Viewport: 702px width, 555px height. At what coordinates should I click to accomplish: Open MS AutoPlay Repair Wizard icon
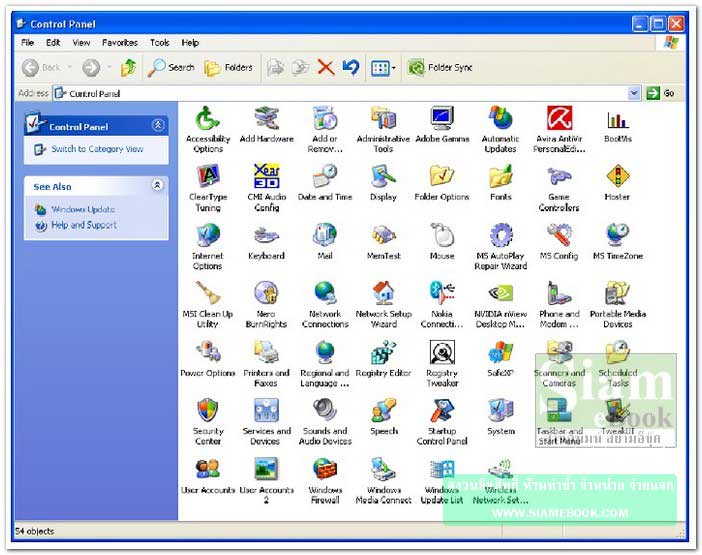coord(501,235)
